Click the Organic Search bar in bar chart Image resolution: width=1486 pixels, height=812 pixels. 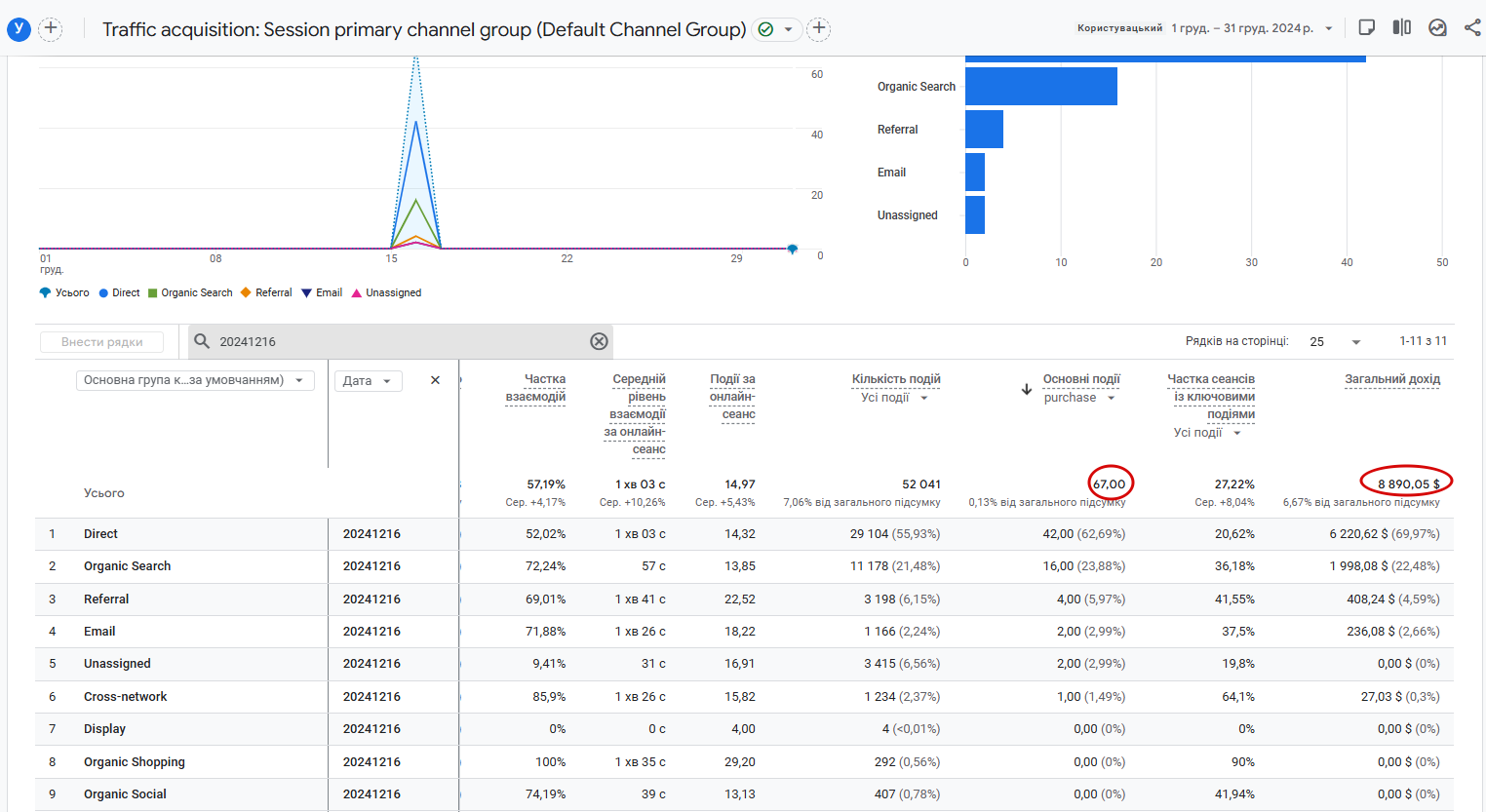click(x=1040, y=87)
